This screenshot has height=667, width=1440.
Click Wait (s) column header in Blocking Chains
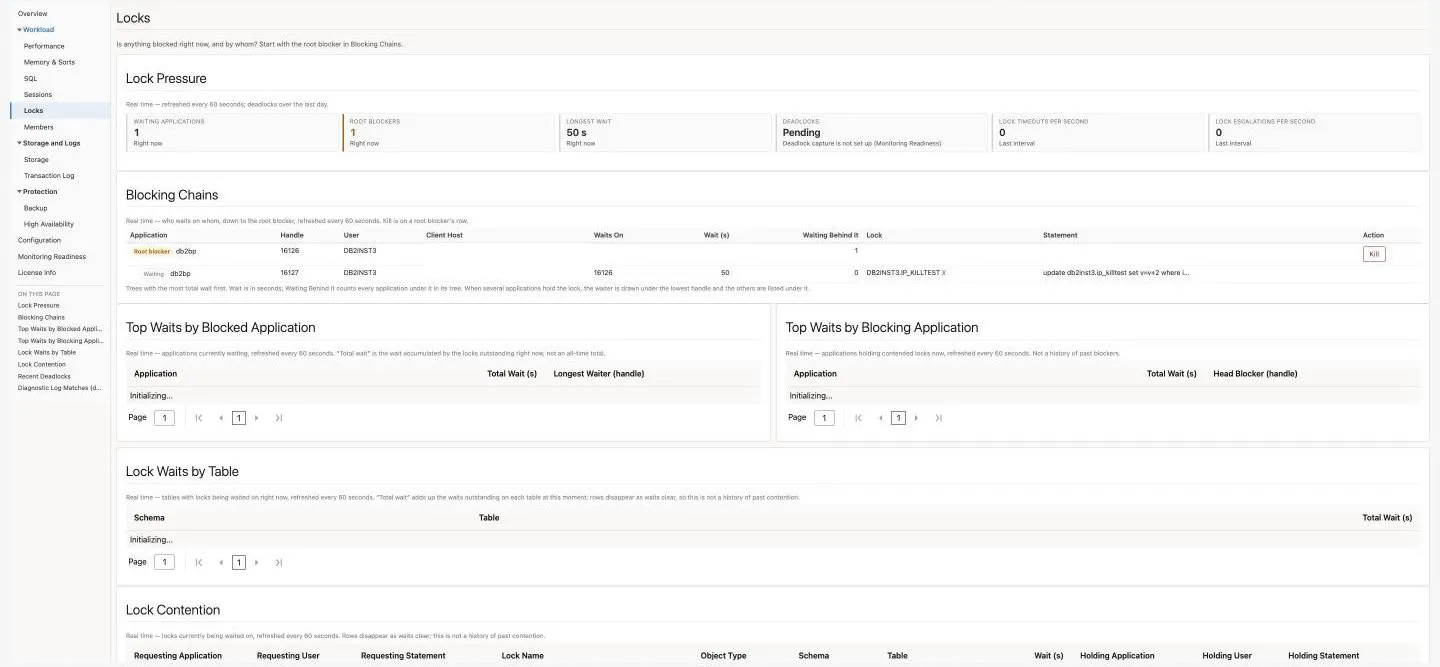716,235
